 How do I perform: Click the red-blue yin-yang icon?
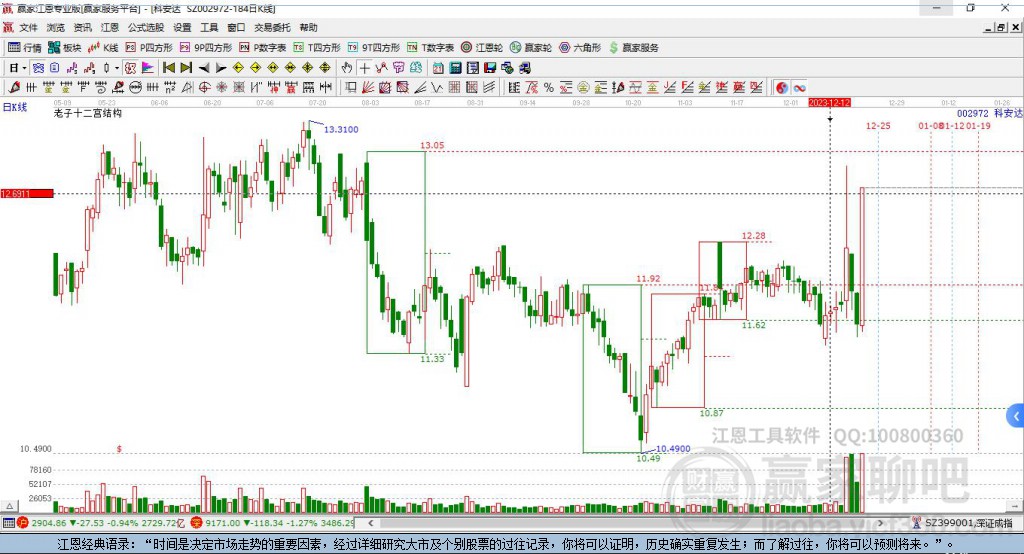point(782,88)
